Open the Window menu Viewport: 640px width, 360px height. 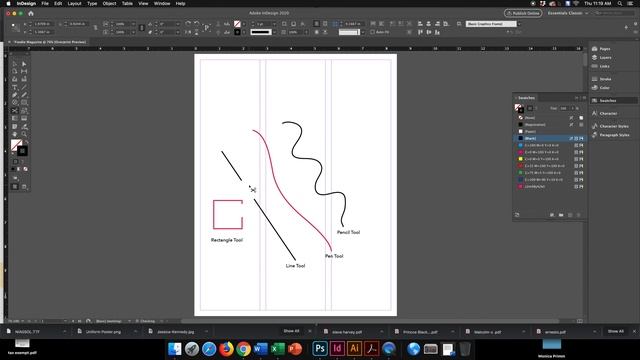click(162, 3)
